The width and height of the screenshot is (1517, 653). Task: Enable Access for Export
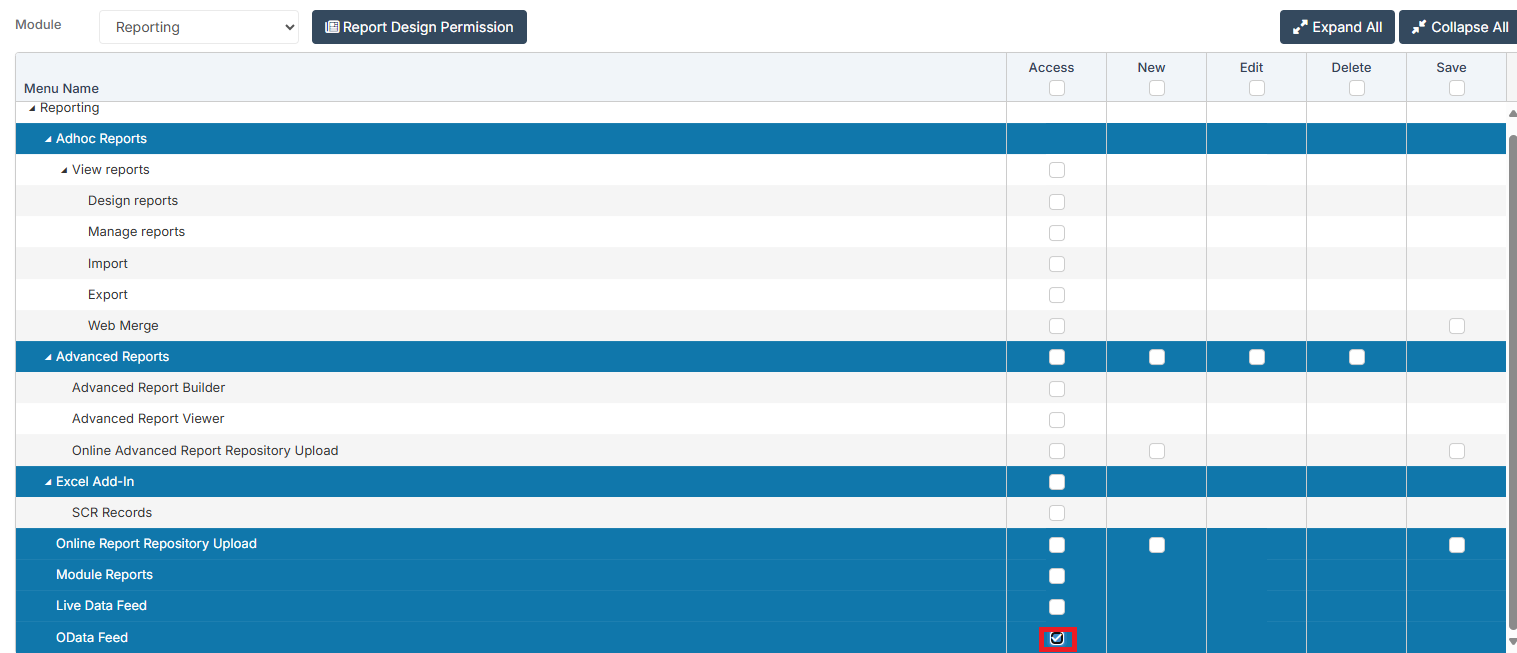point(1057,295)
